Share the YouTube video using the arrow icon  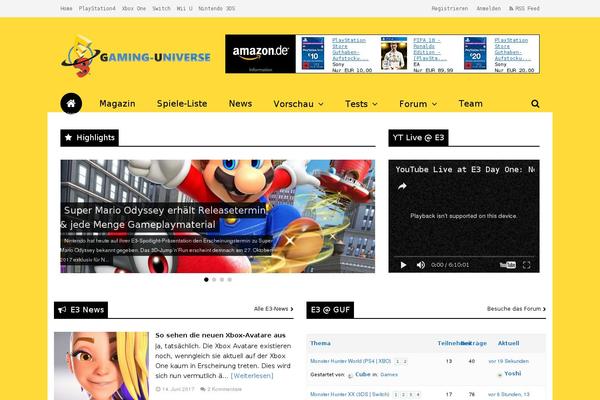402,186
